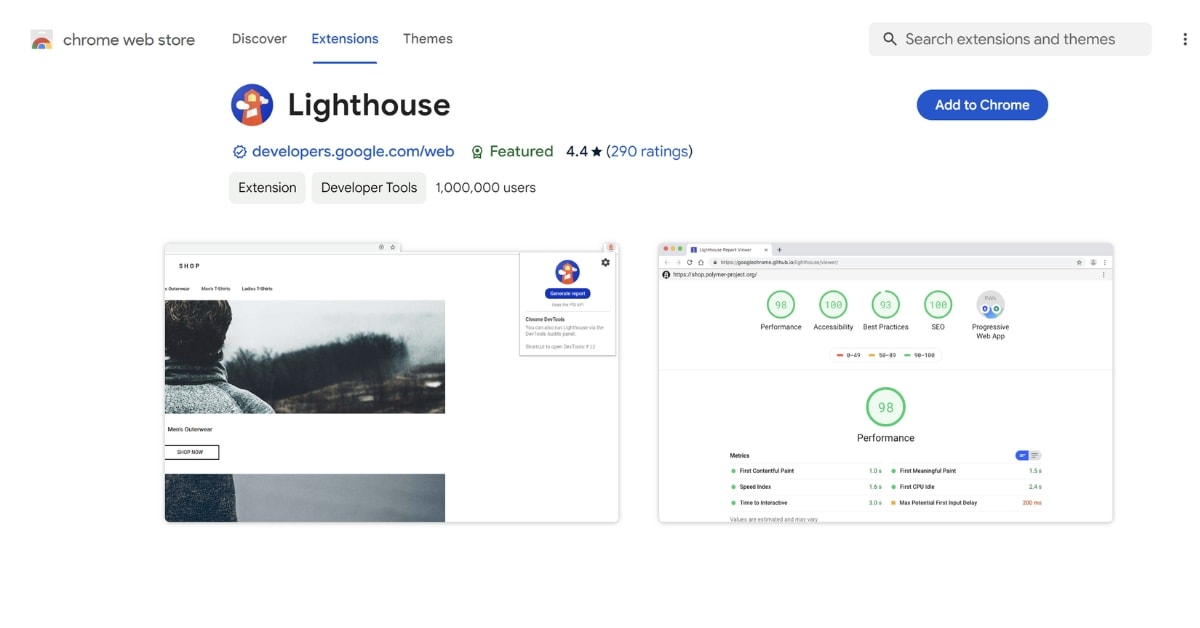Image resolution: width=1200 pixels, height=628 pixels.
Task: Open the Extensions tab
Action: (345, 39)
